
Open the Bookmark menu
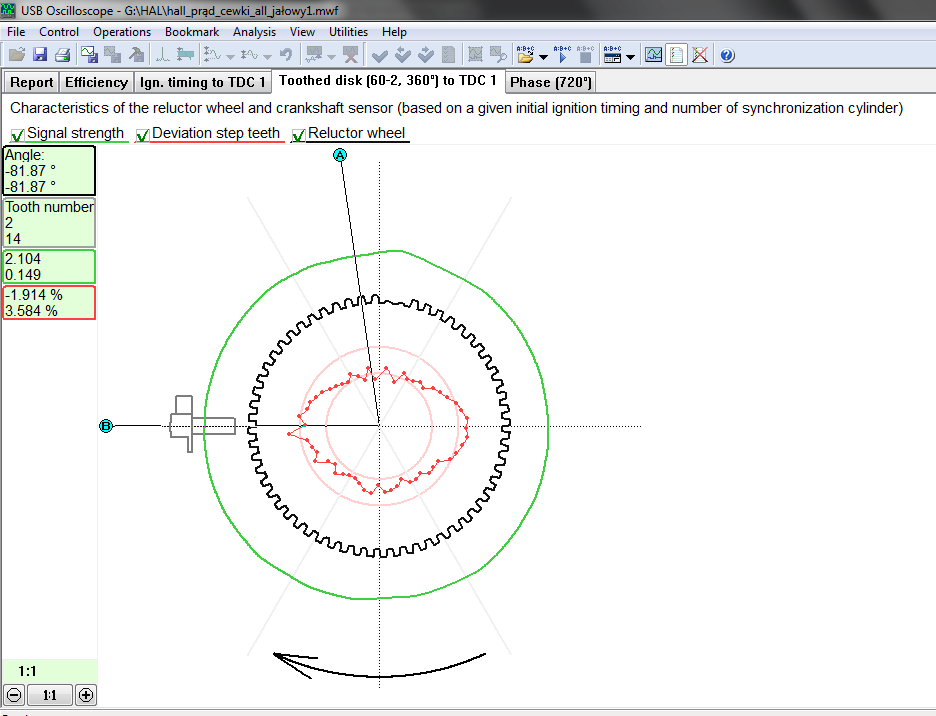192,32
